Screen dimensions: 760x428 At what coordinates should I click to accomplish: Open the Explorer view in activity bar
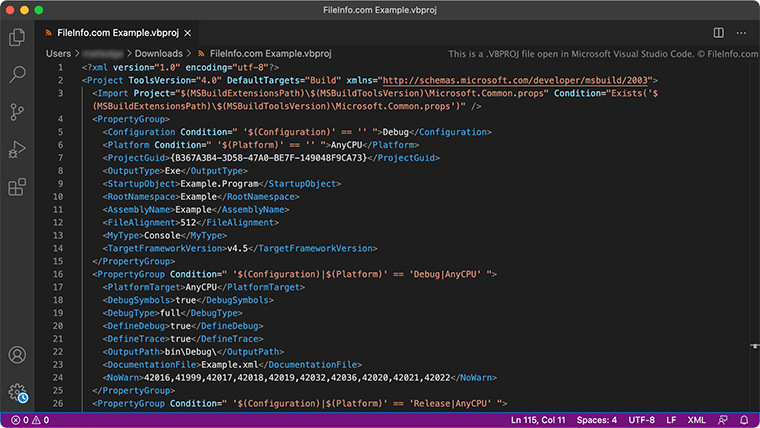(17, 38)
